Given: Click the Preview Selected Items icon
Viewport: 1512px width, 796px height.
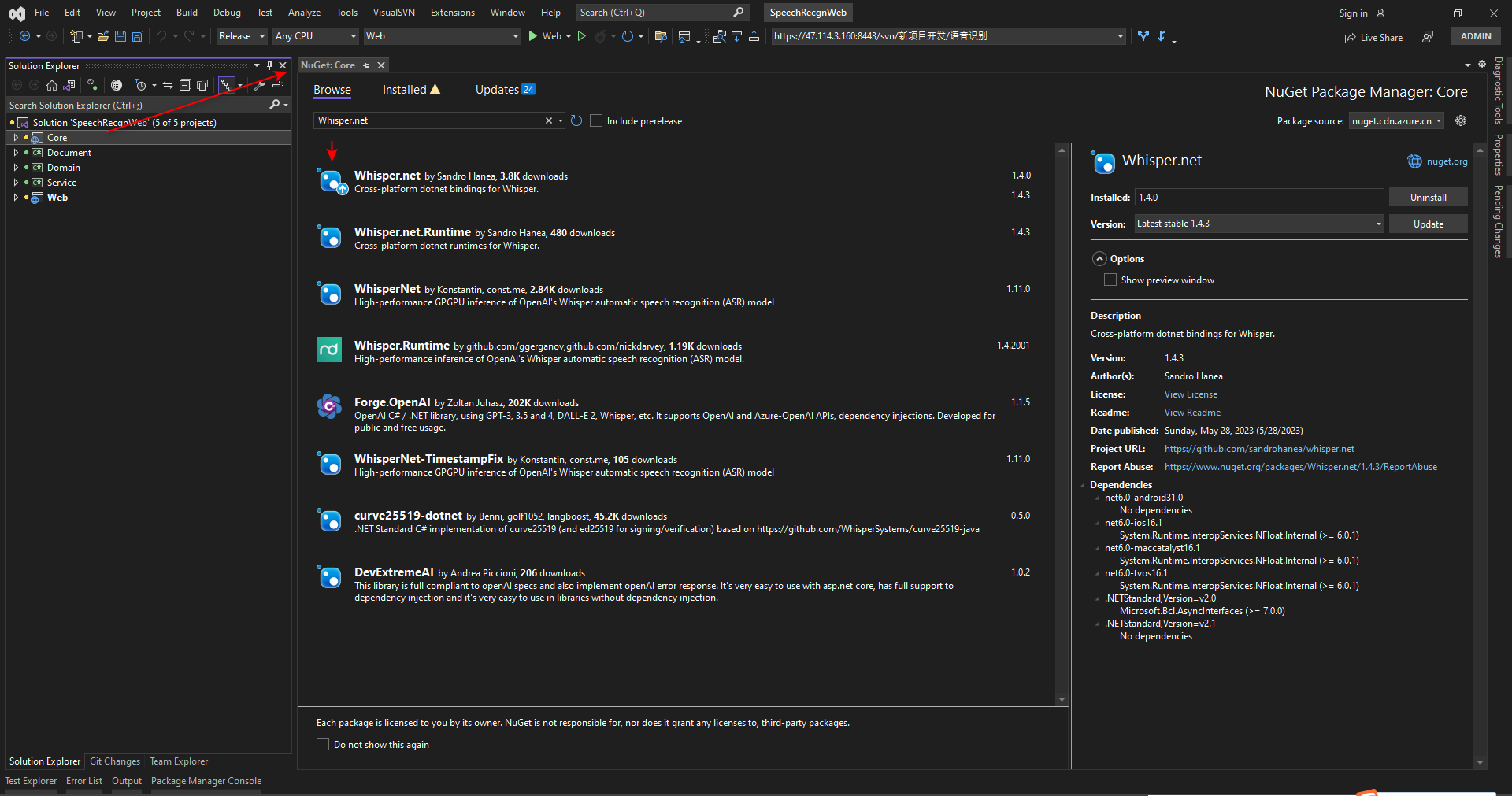Looking at the screenshot, I should point(277,85).
